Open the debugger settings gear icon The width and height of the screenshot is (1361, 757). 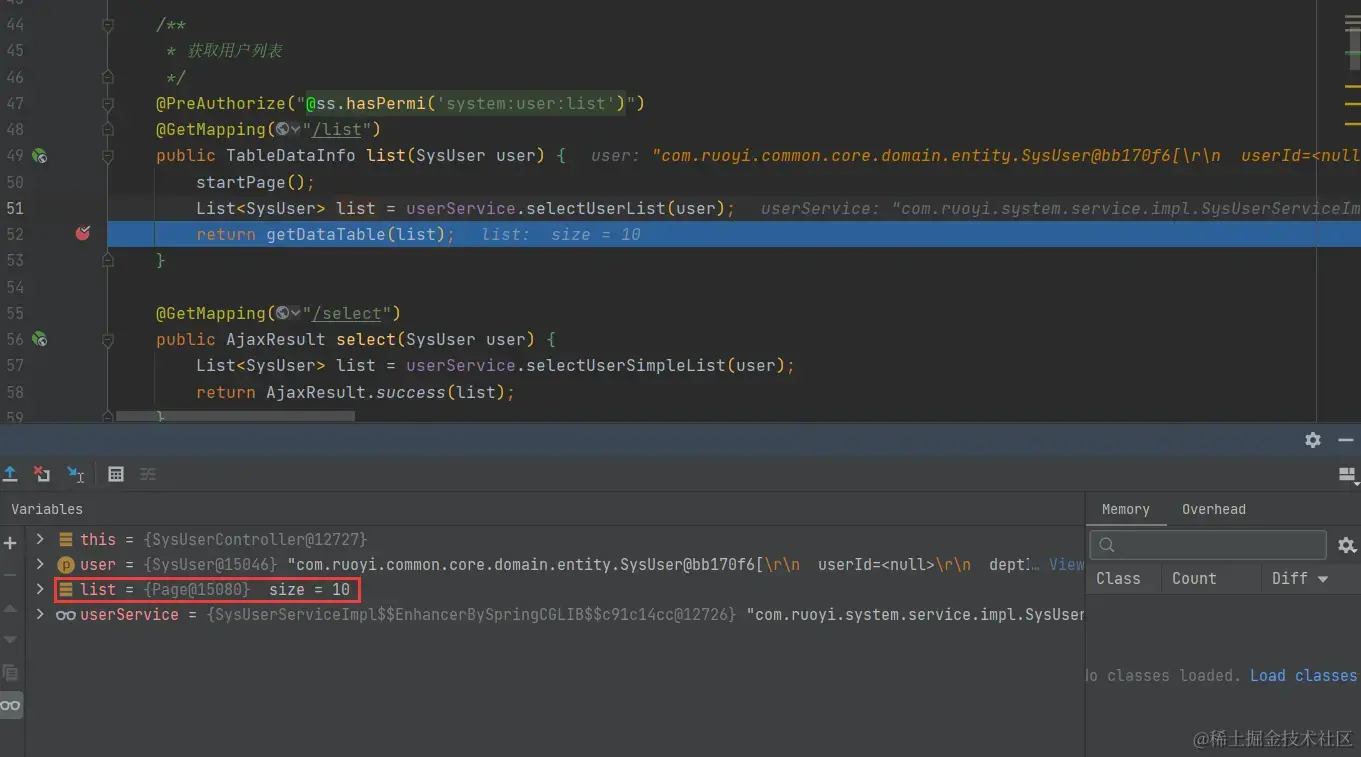tap(1312, 440)
